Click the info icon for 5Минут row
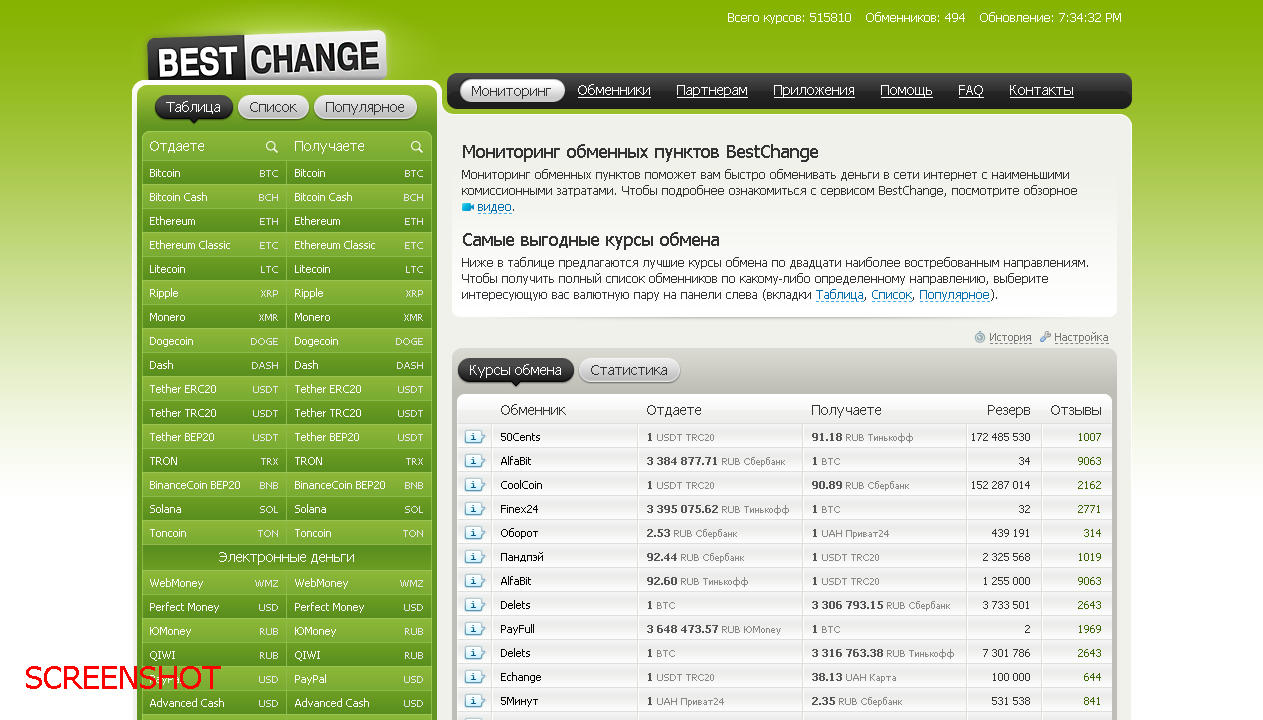The image size is (1263, 720). (475, 701)
